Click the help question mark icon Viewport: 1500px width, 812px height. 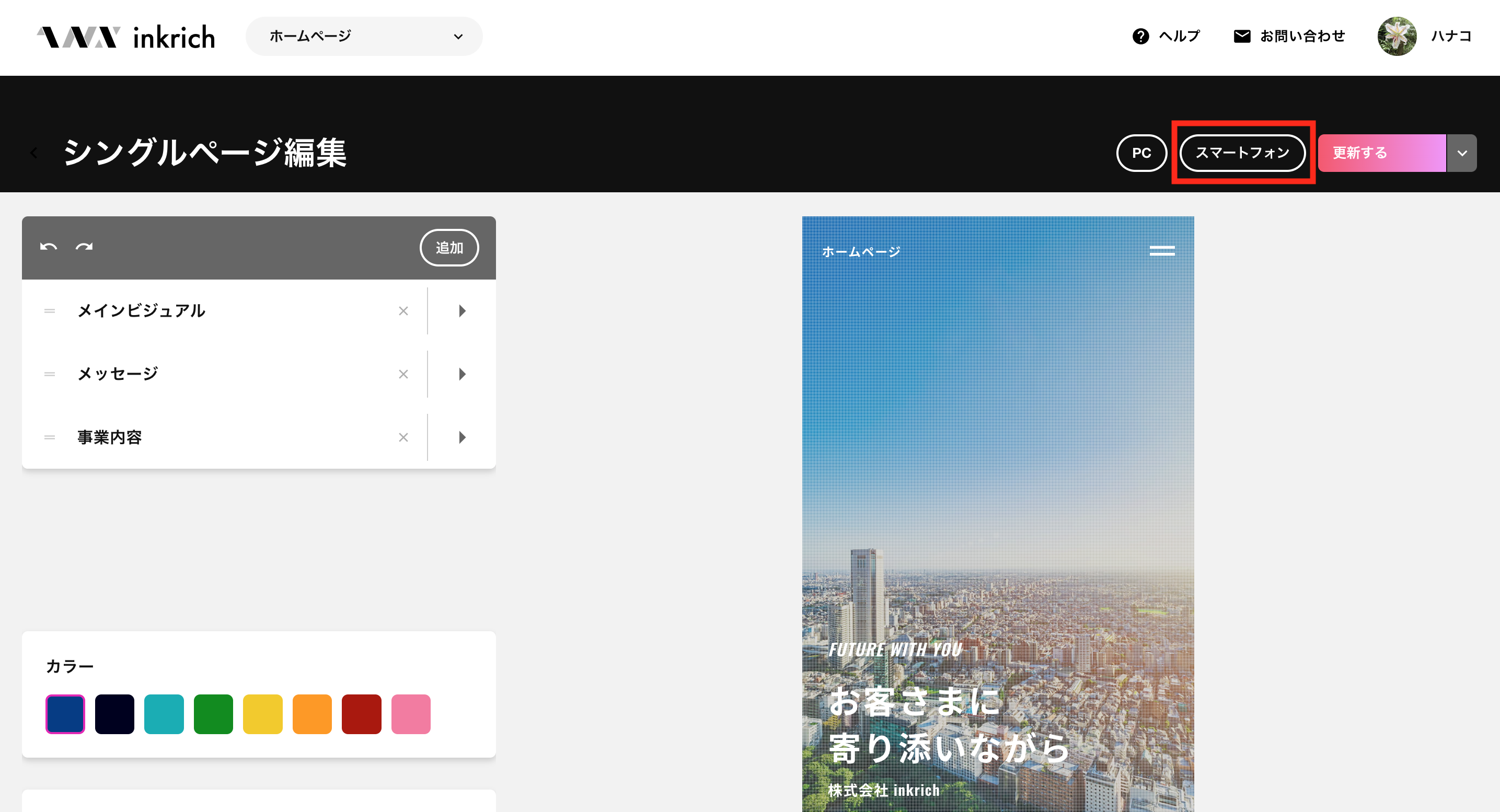(1141, 36)
